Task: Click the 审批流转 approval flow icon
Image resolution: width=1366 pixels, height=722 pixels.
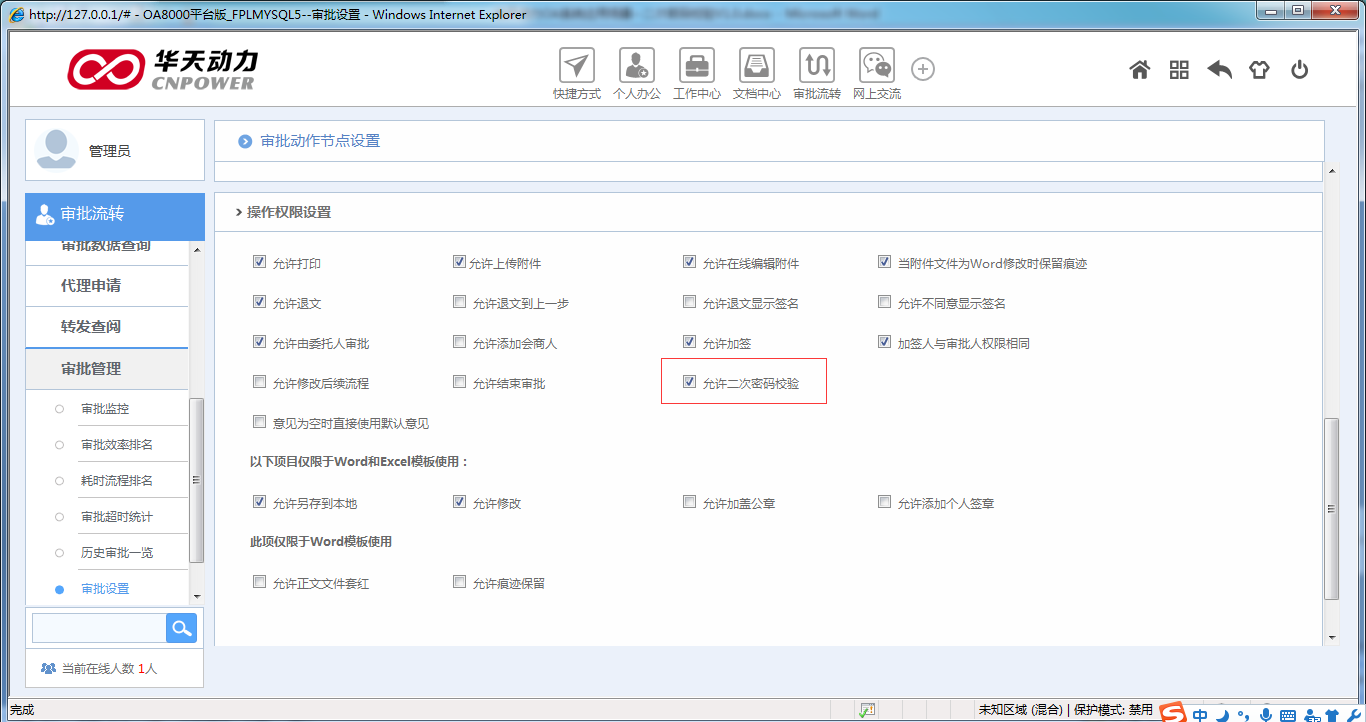Action: [x=816, y=67]
